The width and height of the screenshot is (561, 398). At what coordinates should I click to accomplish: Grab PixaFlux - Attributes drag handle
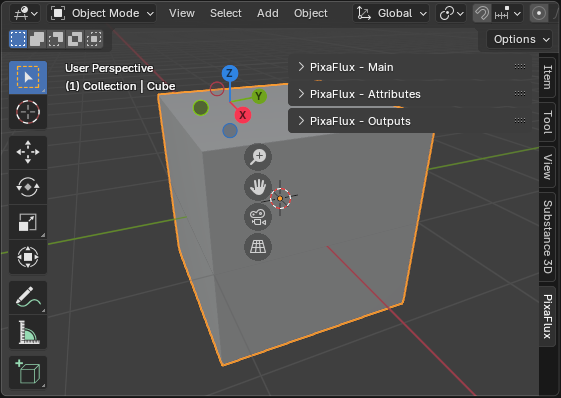[x=520, y=94]
